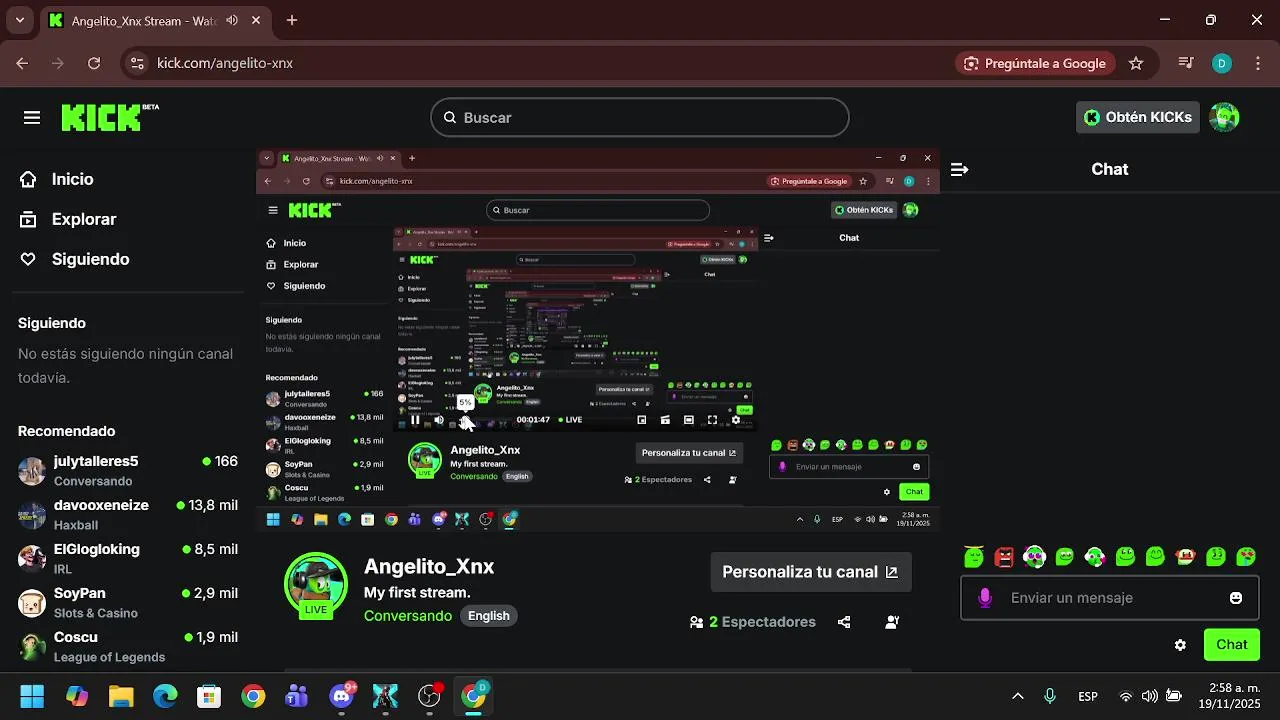Open the Conversando category link
1280x720 pixels.
pos(408,616)
